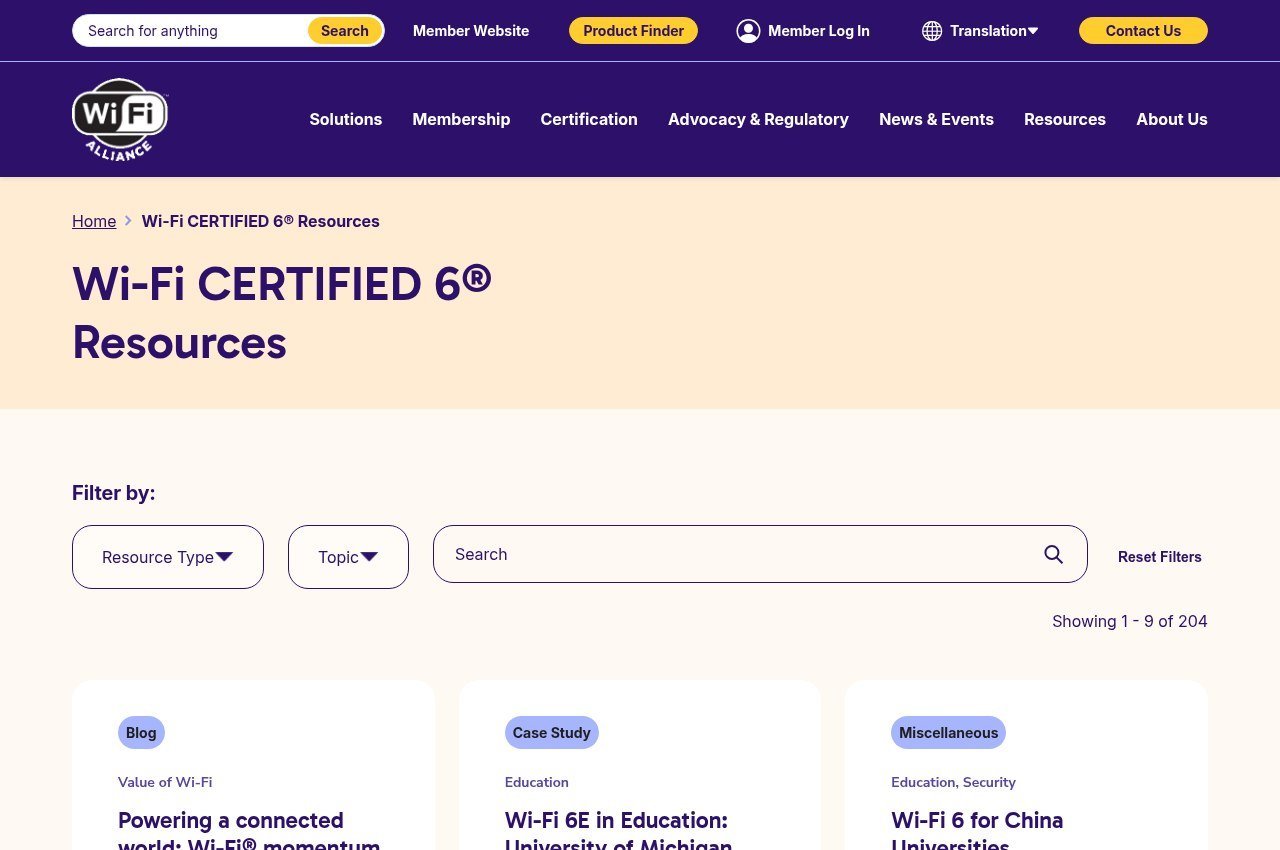Expand the Resource Type filter

click(x=168, y=557)
